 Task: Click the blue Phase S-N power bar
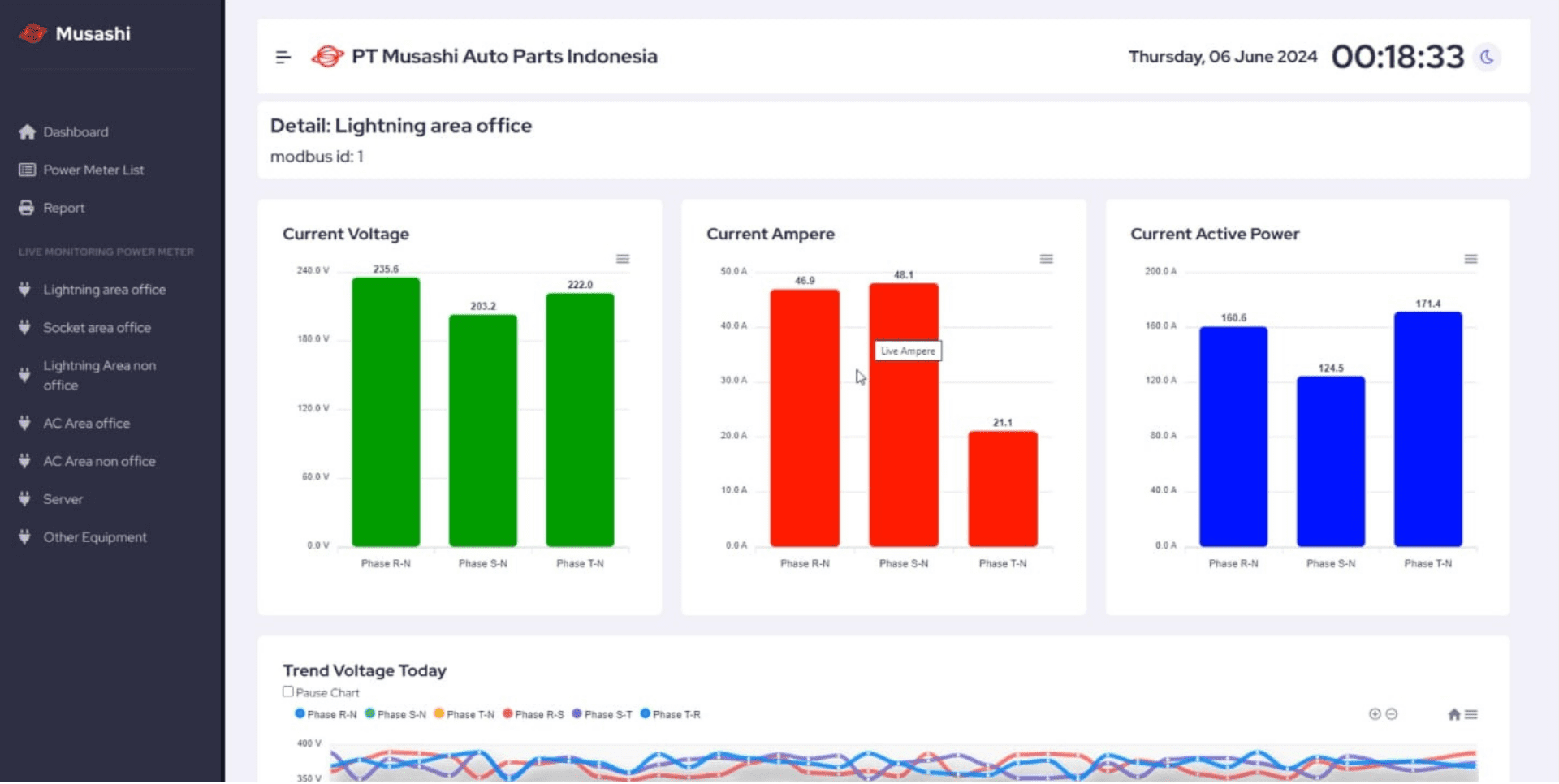tap(1331, 462)
